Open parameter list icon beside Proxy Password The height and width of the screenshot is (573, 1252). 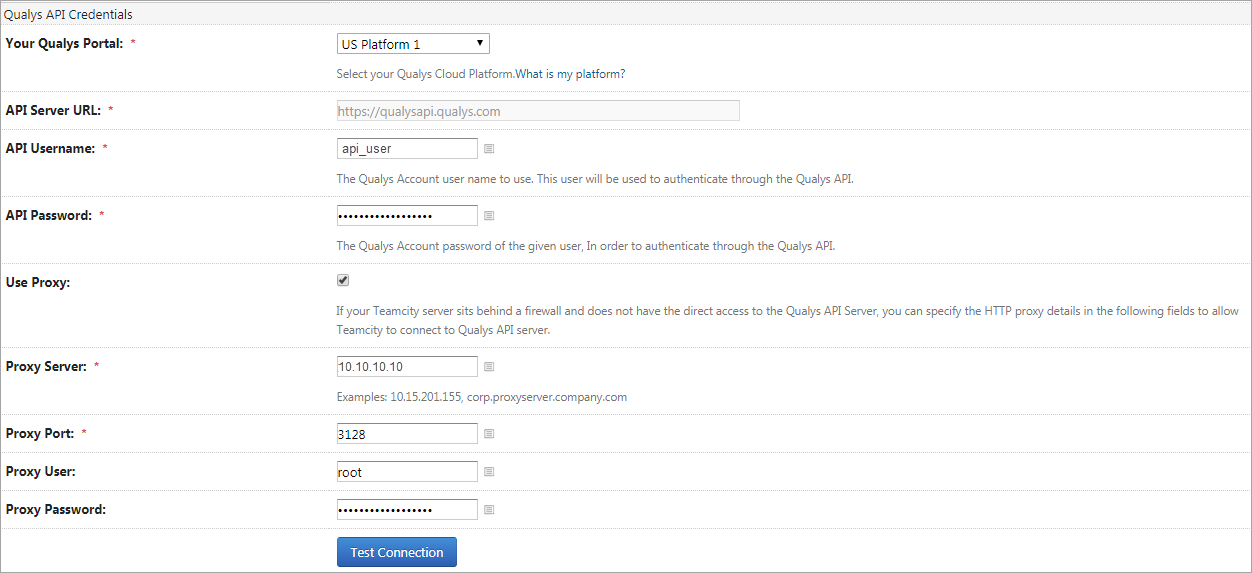[489, 510]
